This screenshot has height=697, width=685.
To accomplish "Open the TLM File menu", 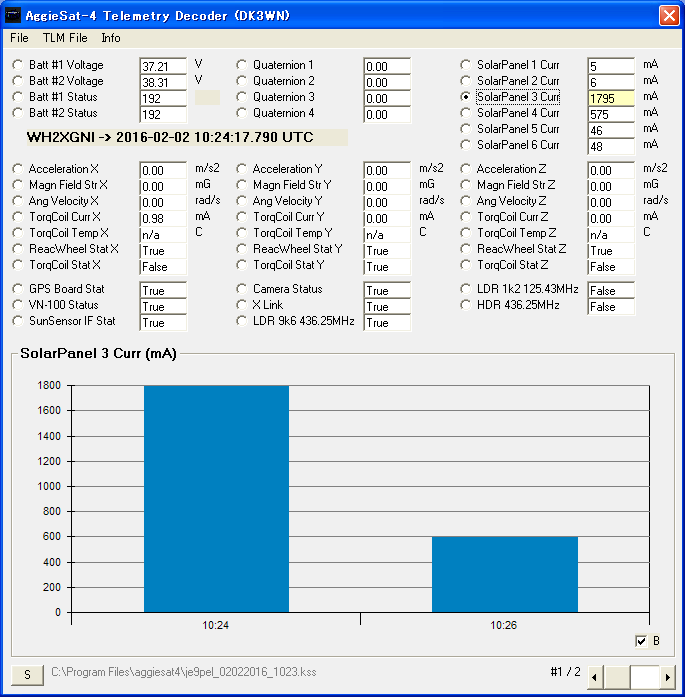I will (x=65, y=38).
